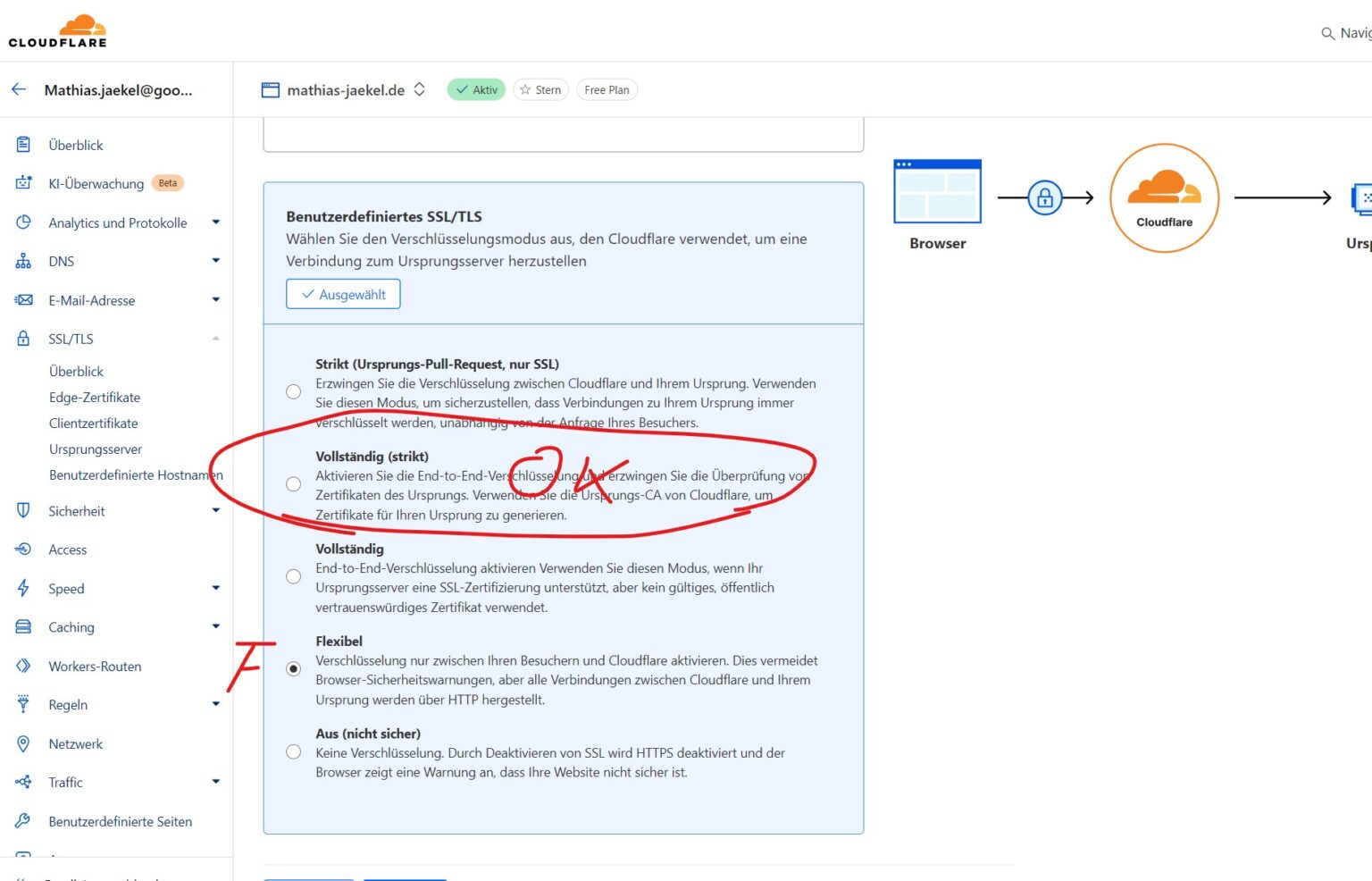The width and height of the screenshot is (1372, 881).
Task: Click the Workers-Routen icon
Action: pyautogui.click(x=23, y=666)
